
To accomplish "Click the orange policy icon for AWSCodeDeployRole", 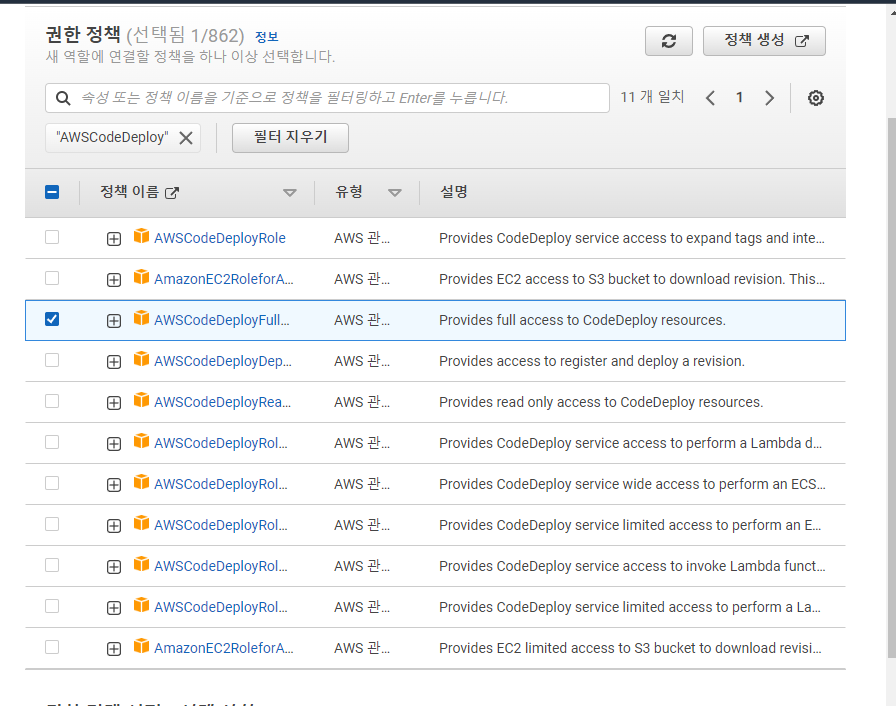I will tap(141, 236).
